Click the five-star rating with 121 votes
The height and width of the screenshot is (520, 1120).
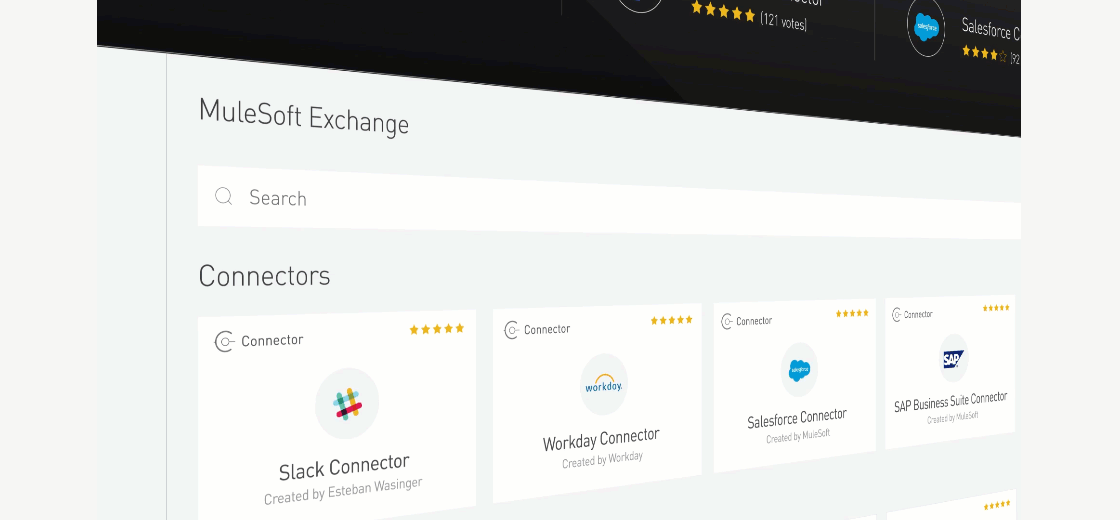tap(723, 11)
